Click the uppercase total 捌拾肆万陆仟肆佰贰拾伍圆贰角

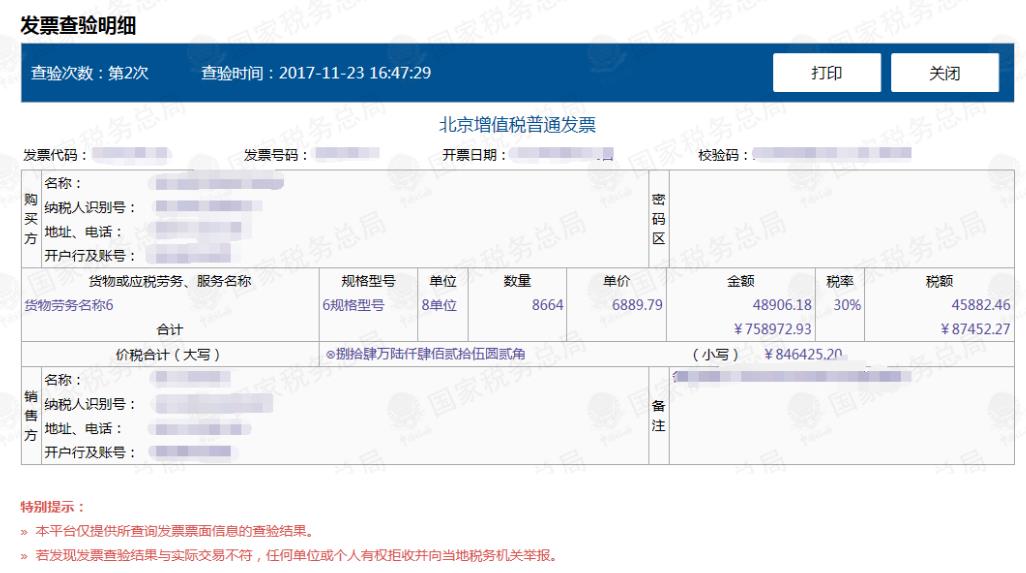tap(442, 353)
